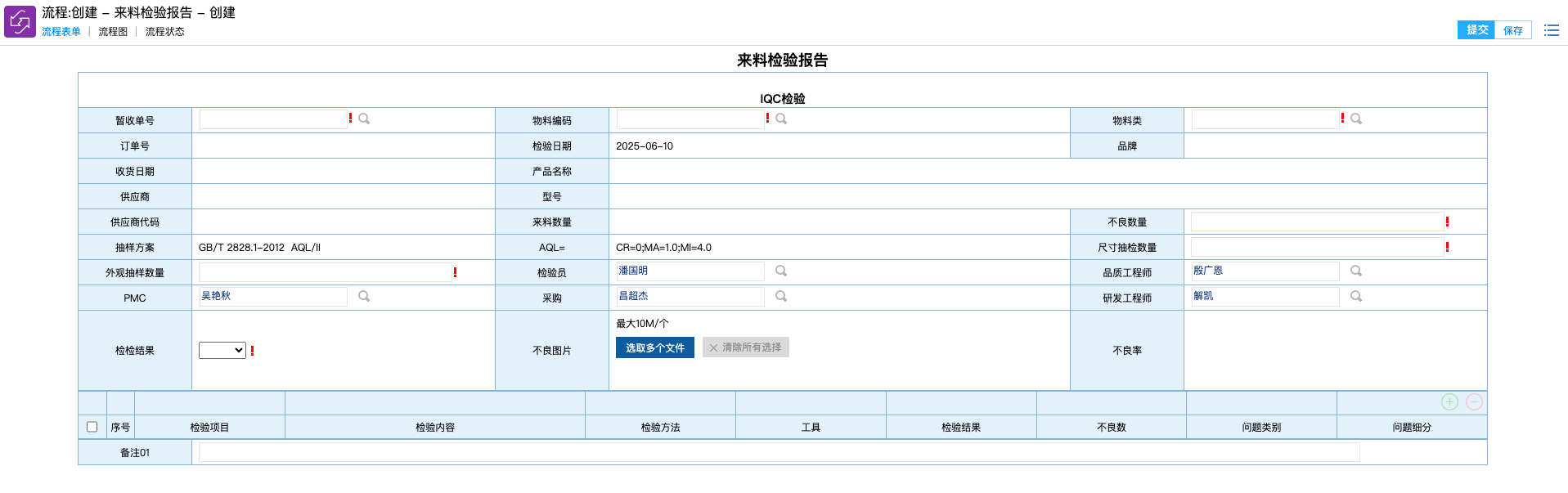Open the 物料编码 lookup magnifier
The image size is (1568, 493).
click(x=781, y=119)
